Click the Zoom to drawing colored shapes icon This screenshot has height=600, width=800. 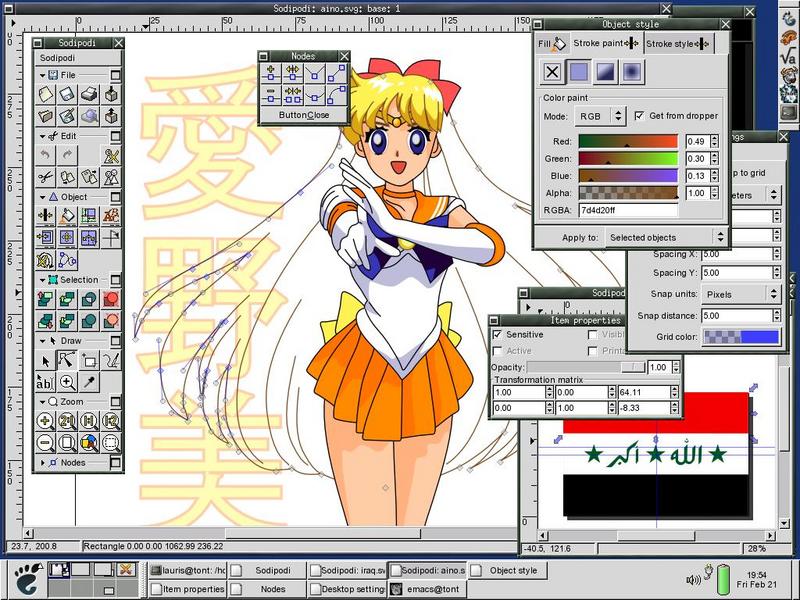(89, 443)
